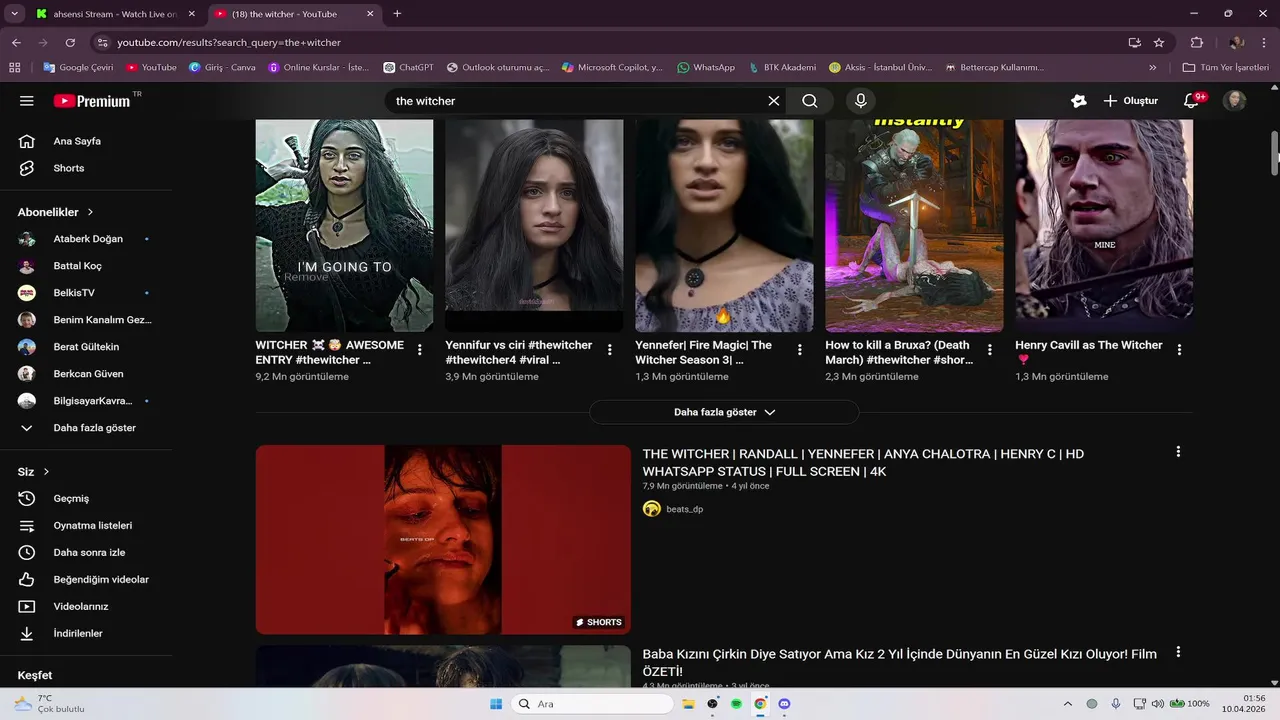
Task: Go back with browser back arrow
Action: tap(16, 43)
